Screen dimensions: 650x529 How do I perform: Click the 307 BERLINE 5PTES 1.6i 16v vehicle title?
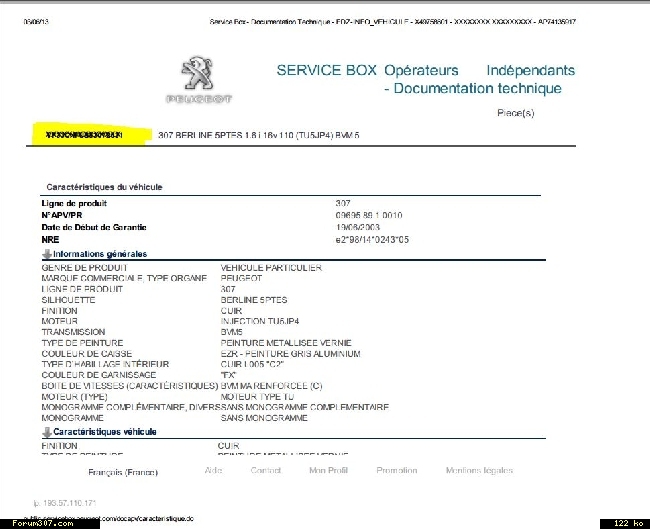pyautogui.click(x=259, y=135)
